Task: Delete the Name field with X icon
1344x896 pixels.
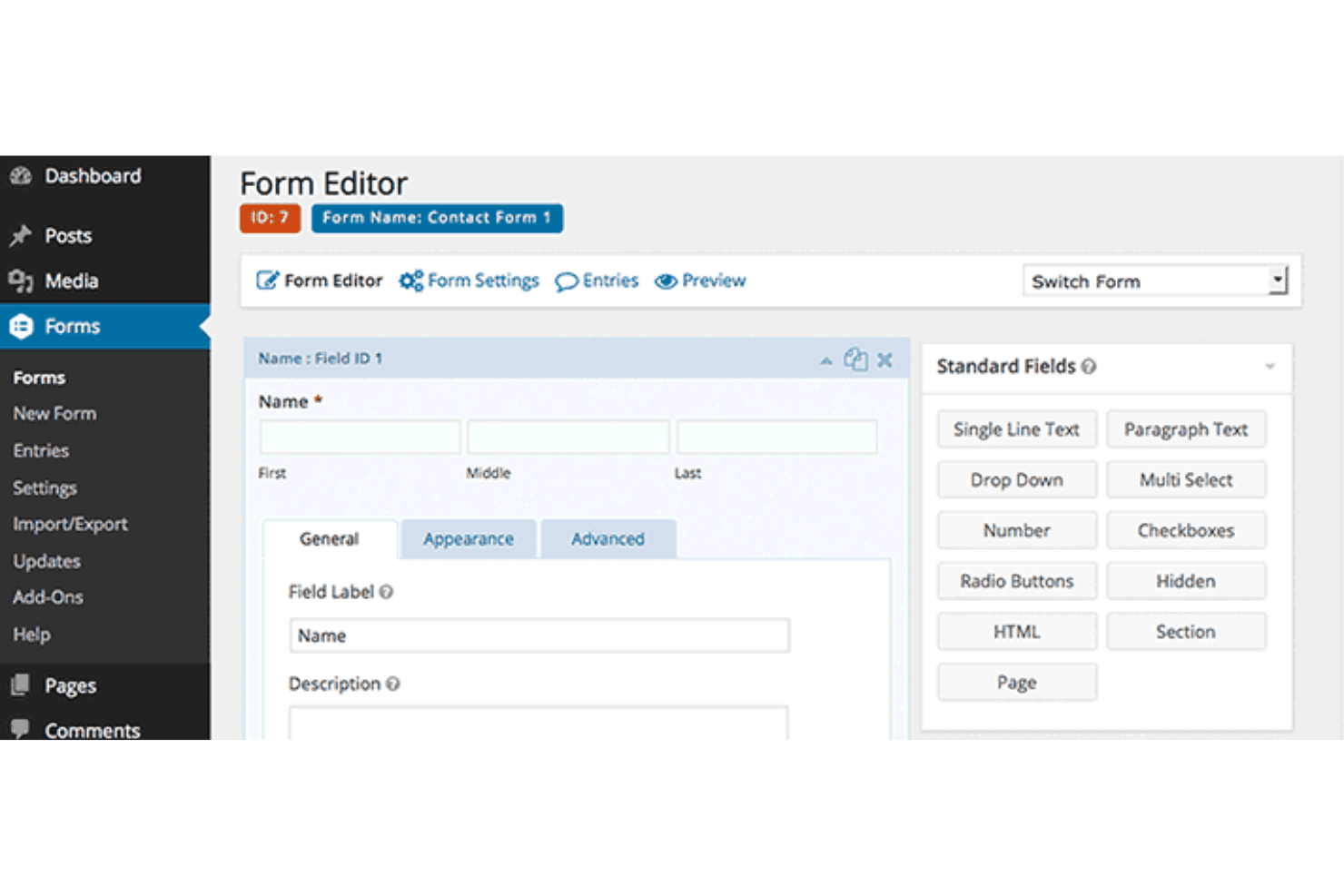Action: click(884, 360)
